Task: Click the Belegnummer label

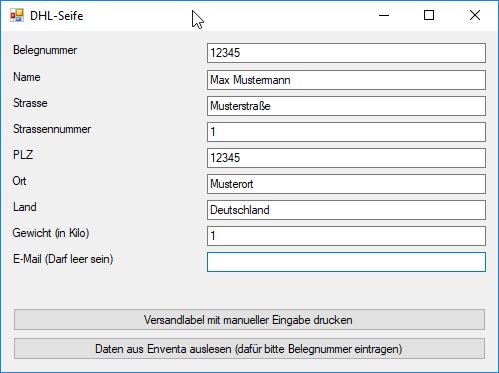Action: coord(45,50)
